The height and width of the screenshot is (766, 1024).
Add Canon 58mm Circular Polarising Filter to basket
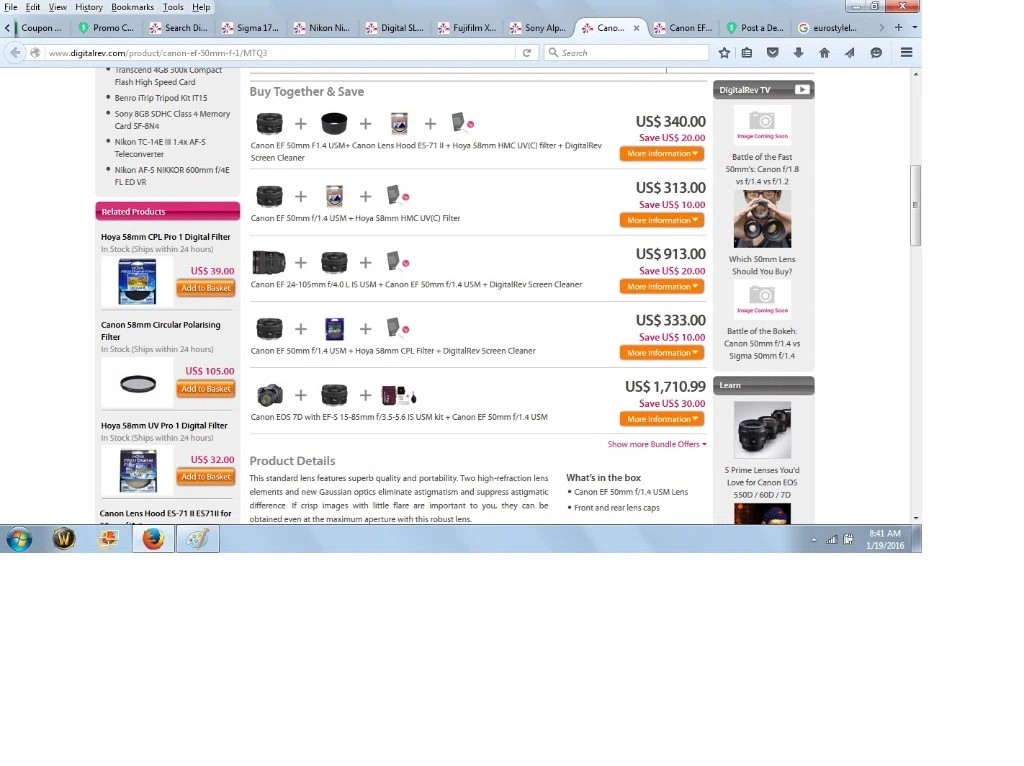[x=206, y=389]
